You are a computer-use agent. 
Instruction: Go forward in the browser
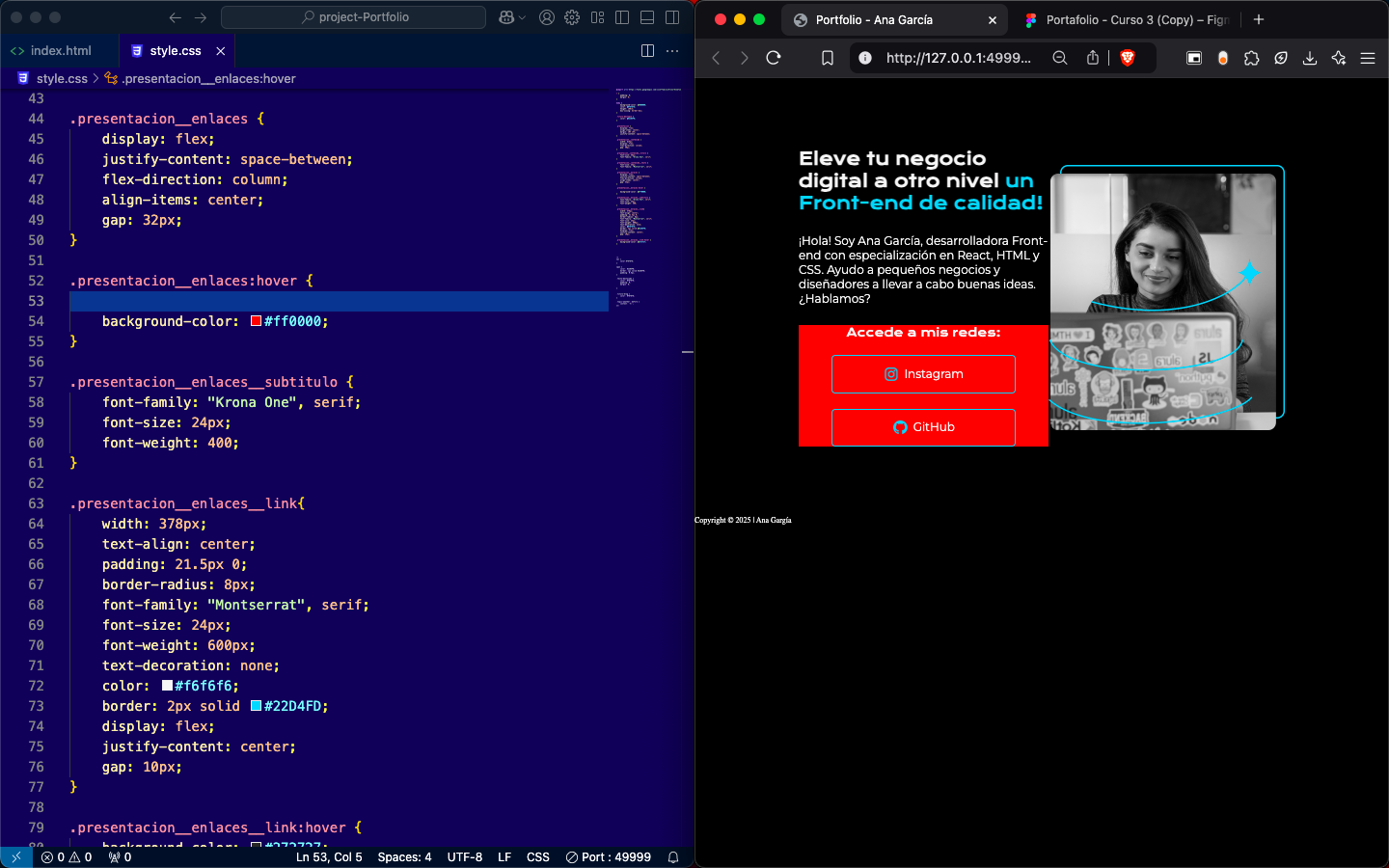[744, 58]
